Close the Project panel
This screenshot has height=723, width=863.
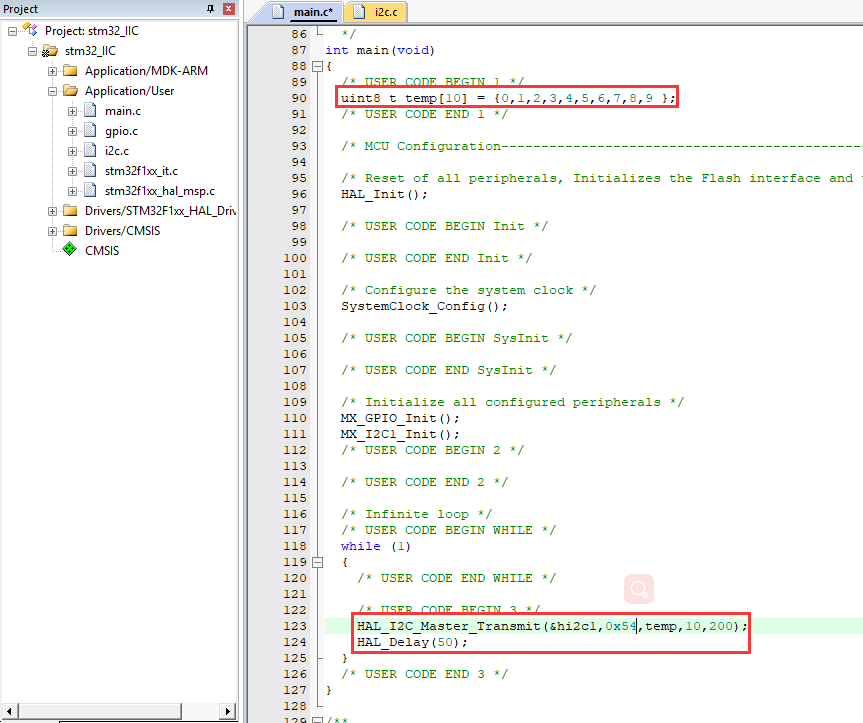coord(227,9)
